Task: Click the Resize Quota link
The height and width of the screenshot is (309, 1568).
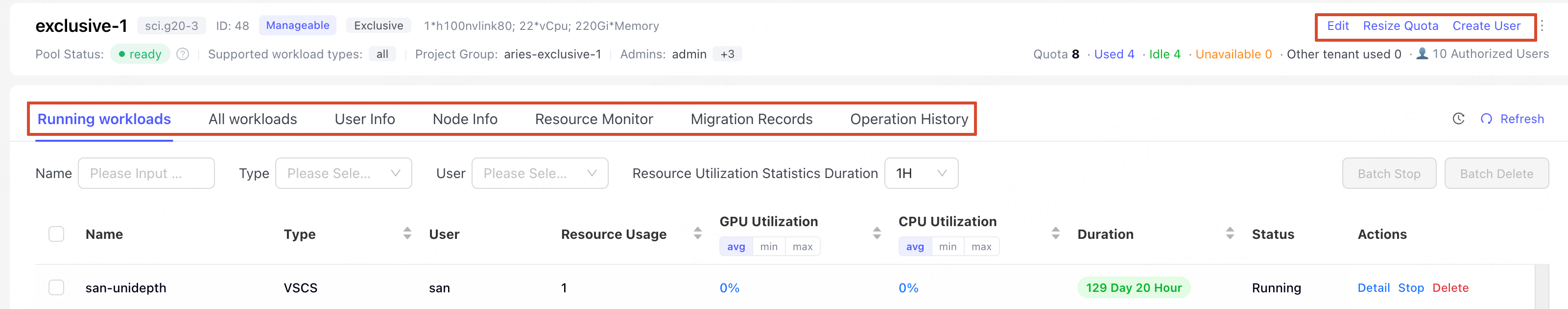Action: 1400,26
